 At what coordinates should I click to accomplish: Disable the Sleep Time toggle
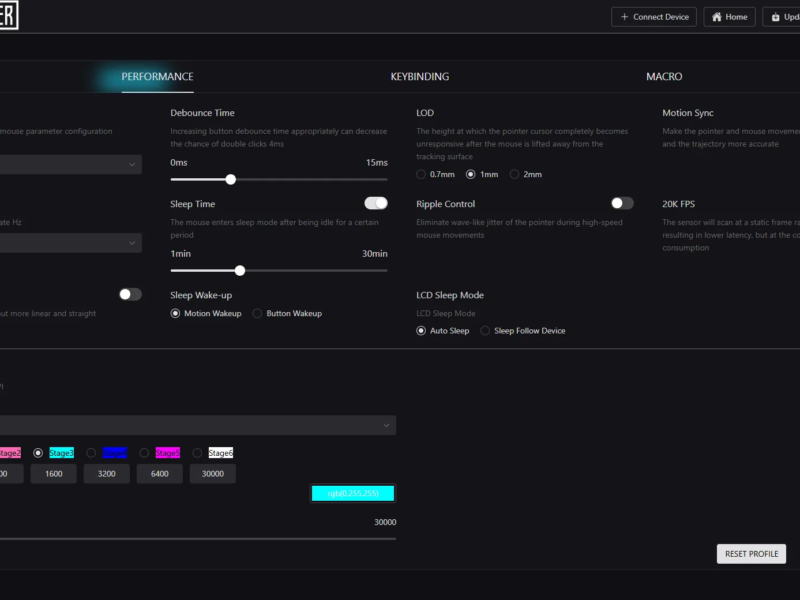click(376, 203)
